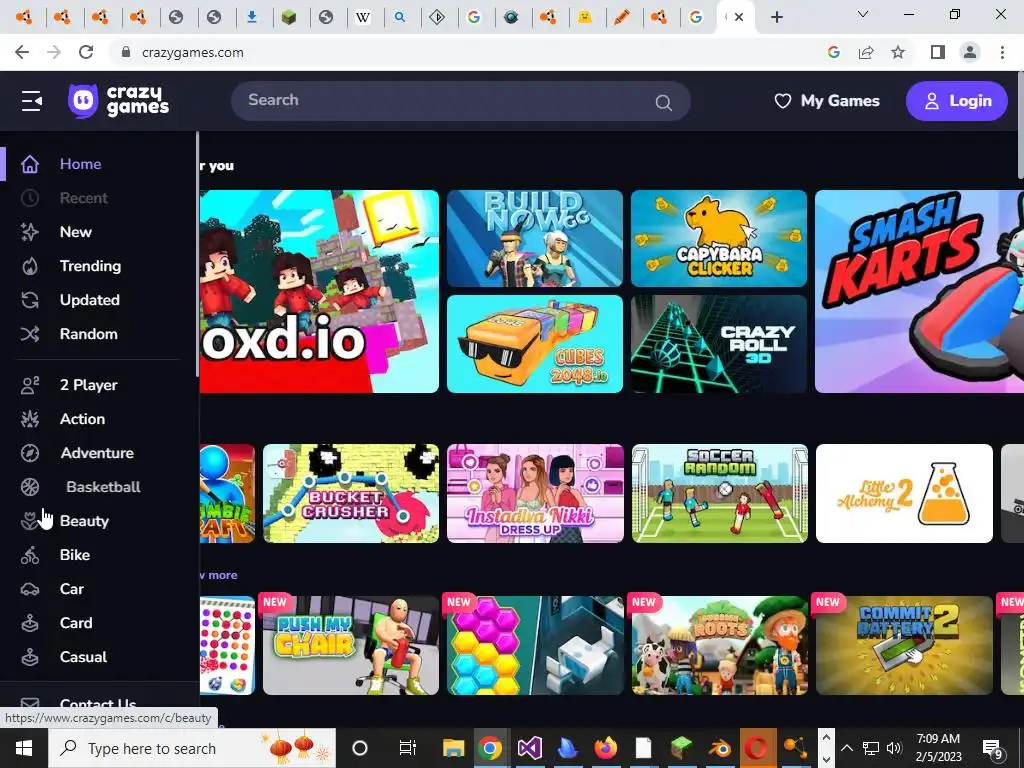Open Instadiva Nikki Dress Up thumbnail

pyautogui.click(x=536, y=494)
